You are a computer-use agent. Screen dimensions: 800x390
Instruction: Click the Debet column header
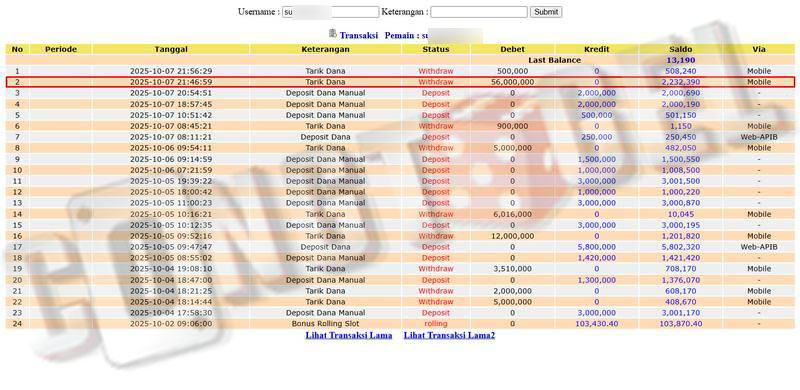[x=513, y=49]
